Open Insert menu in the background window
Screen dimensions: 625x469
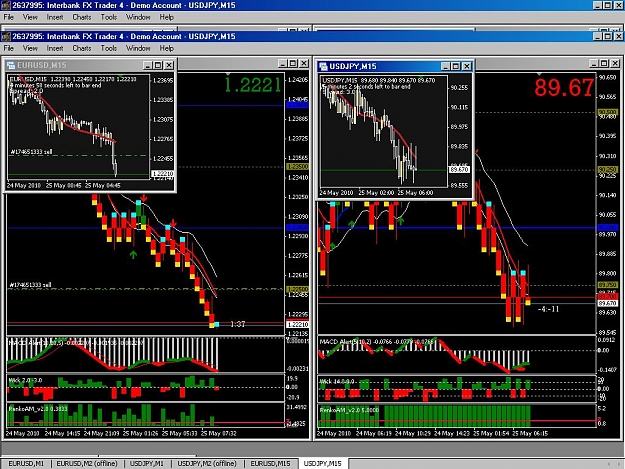coord(55,17)
